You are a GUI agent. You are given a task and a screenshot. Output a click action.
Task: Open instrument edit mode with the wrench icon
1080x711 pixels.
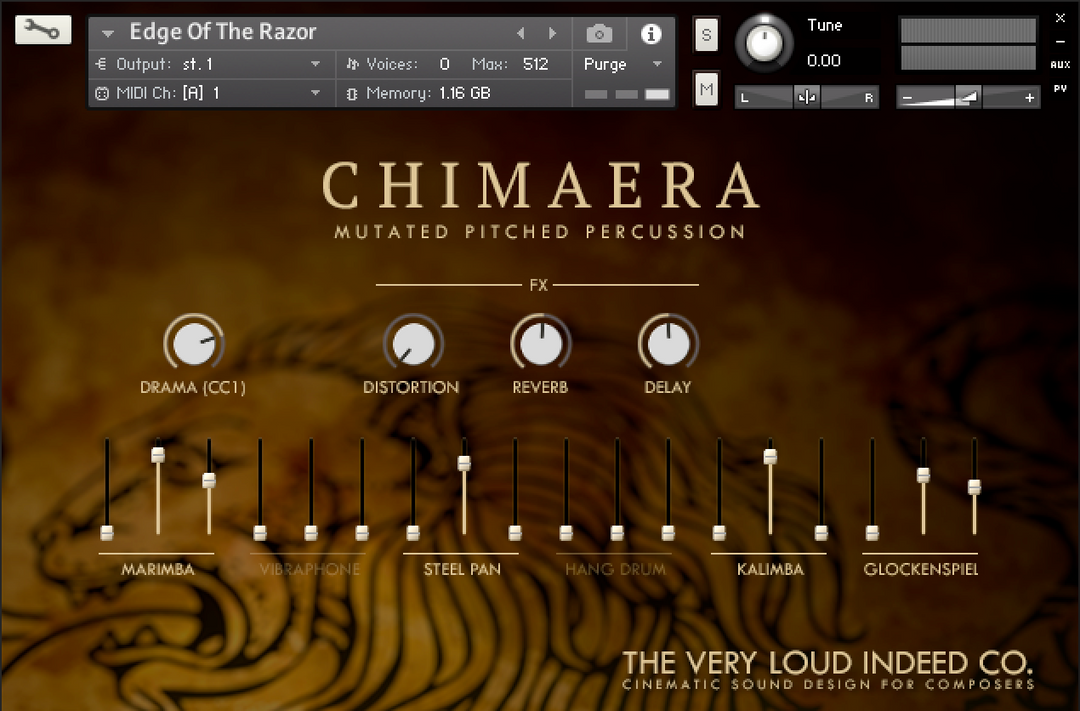point(43,30)
